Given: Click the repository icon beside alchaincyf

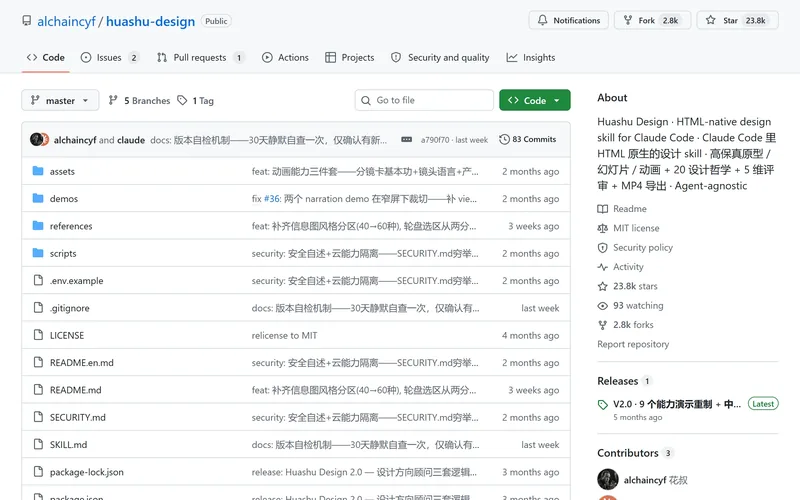Looking at the screenshot, I should click(27, 21).
